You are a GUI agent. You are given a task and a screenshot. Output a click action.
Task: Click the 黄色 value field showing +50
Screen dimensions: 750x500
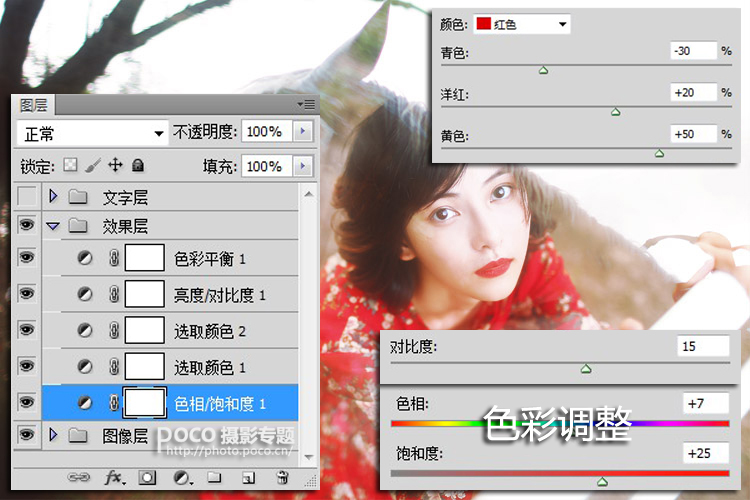pyautogui.click(x=694, y=134)
